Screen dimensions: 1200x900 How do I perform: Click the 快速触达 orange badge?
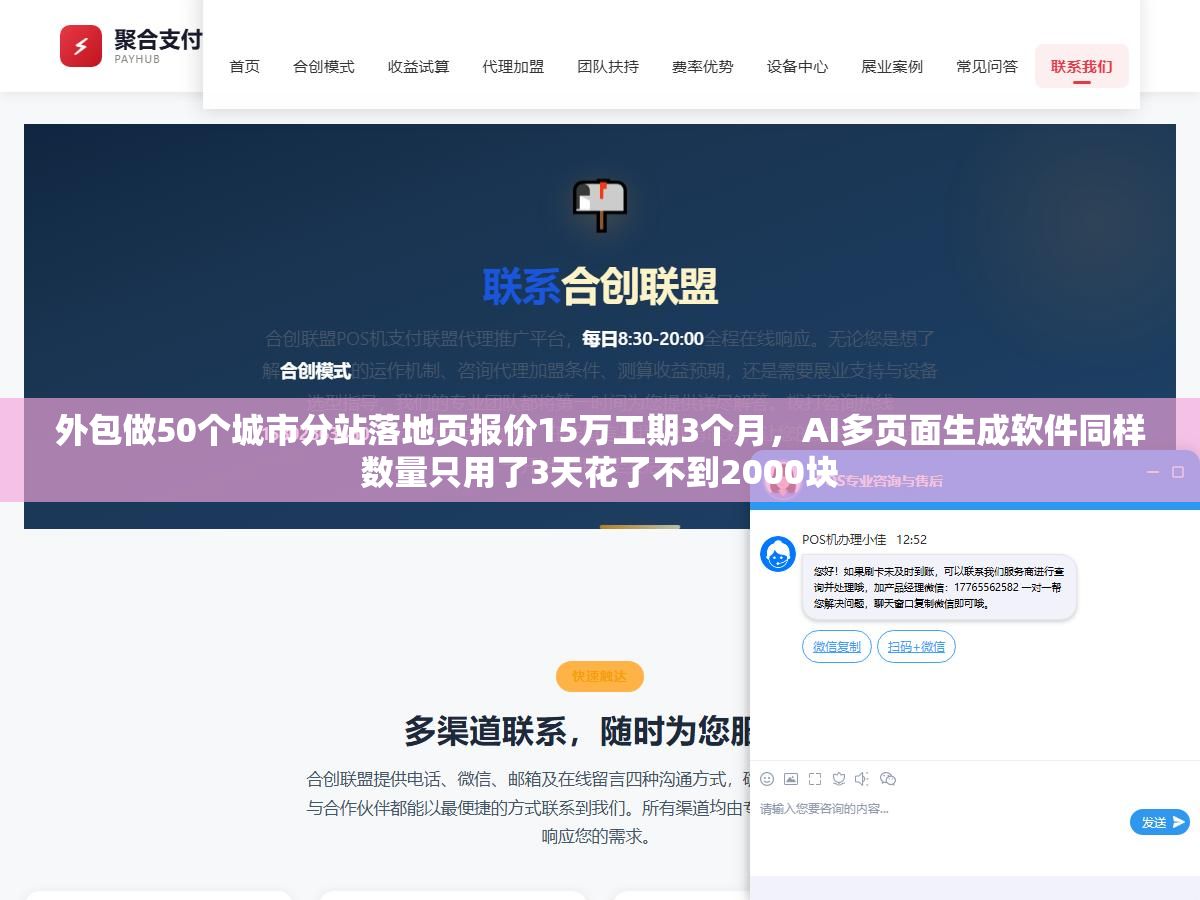600,676
